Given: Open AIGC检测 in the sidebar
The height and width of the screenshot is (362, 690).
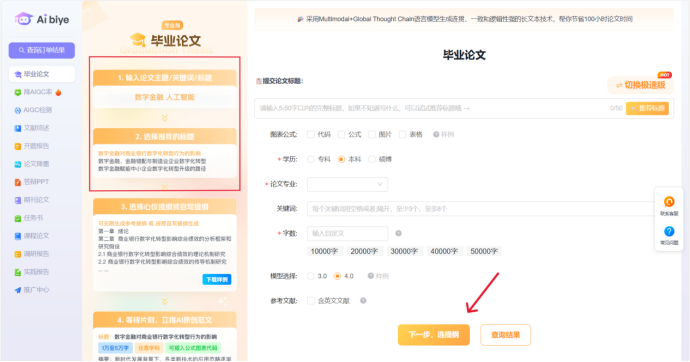Looking at the screenshot, I should [x=33, y=110].
